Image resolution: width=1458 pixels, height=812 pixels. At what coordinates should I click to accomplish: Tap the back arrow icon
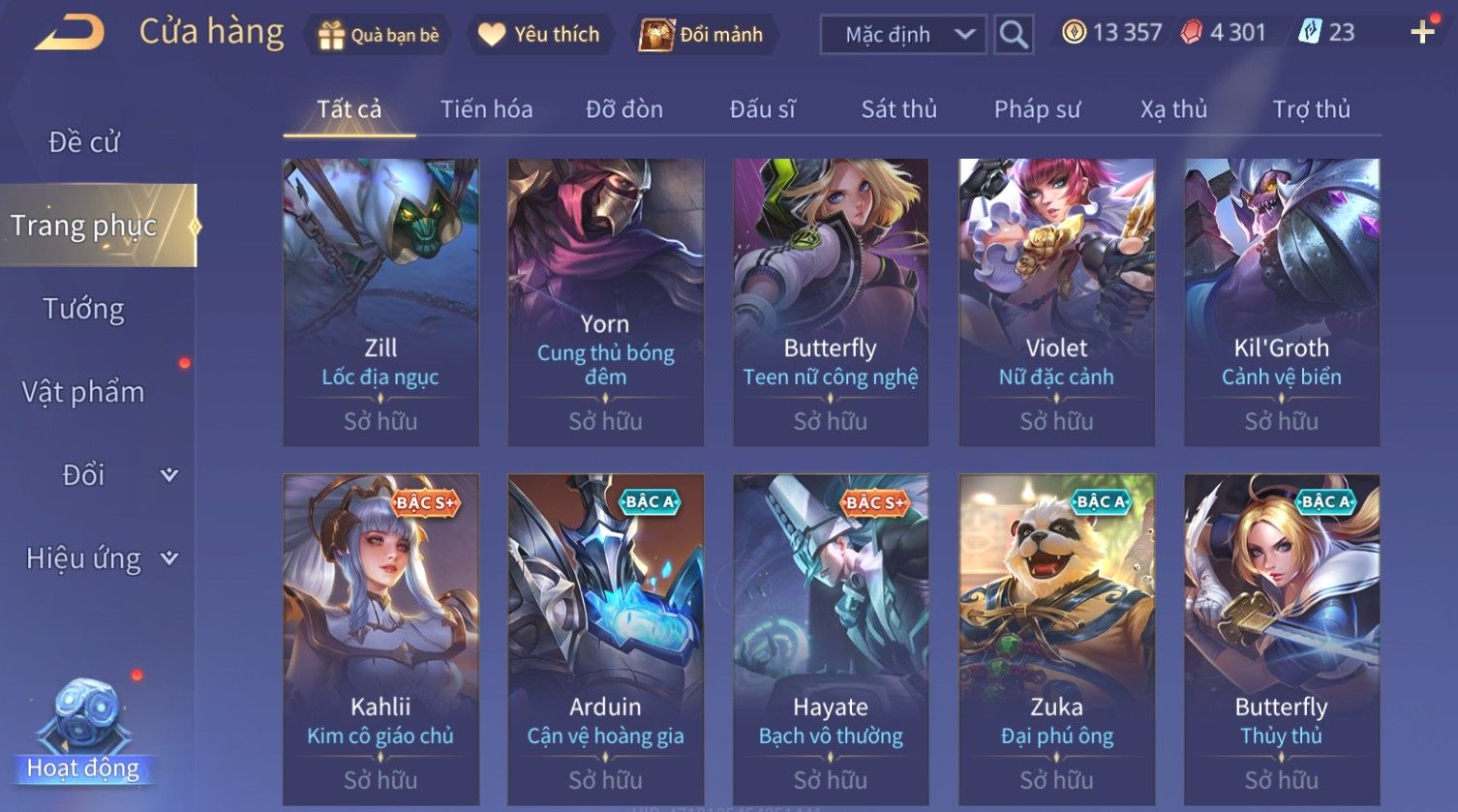[x=69, y=33]
